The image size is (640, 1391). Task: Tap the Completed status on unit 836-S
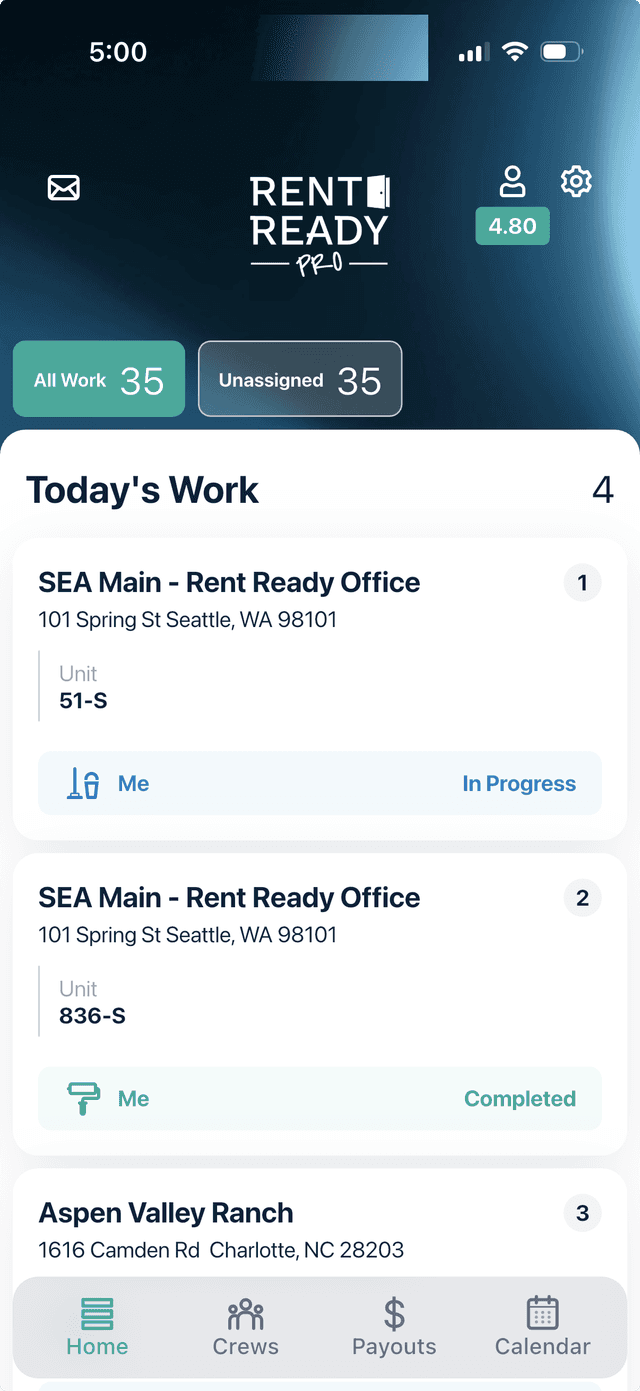click(x=520, y=1098)
